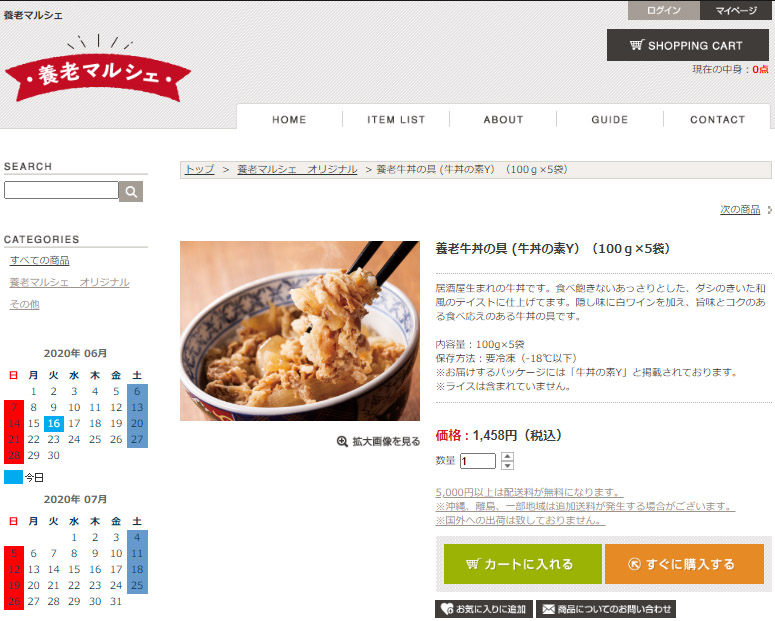The width and height of the screenshot is (775, 621).
Task: Open the ITEM LIST tab
Action: point(396,120)
